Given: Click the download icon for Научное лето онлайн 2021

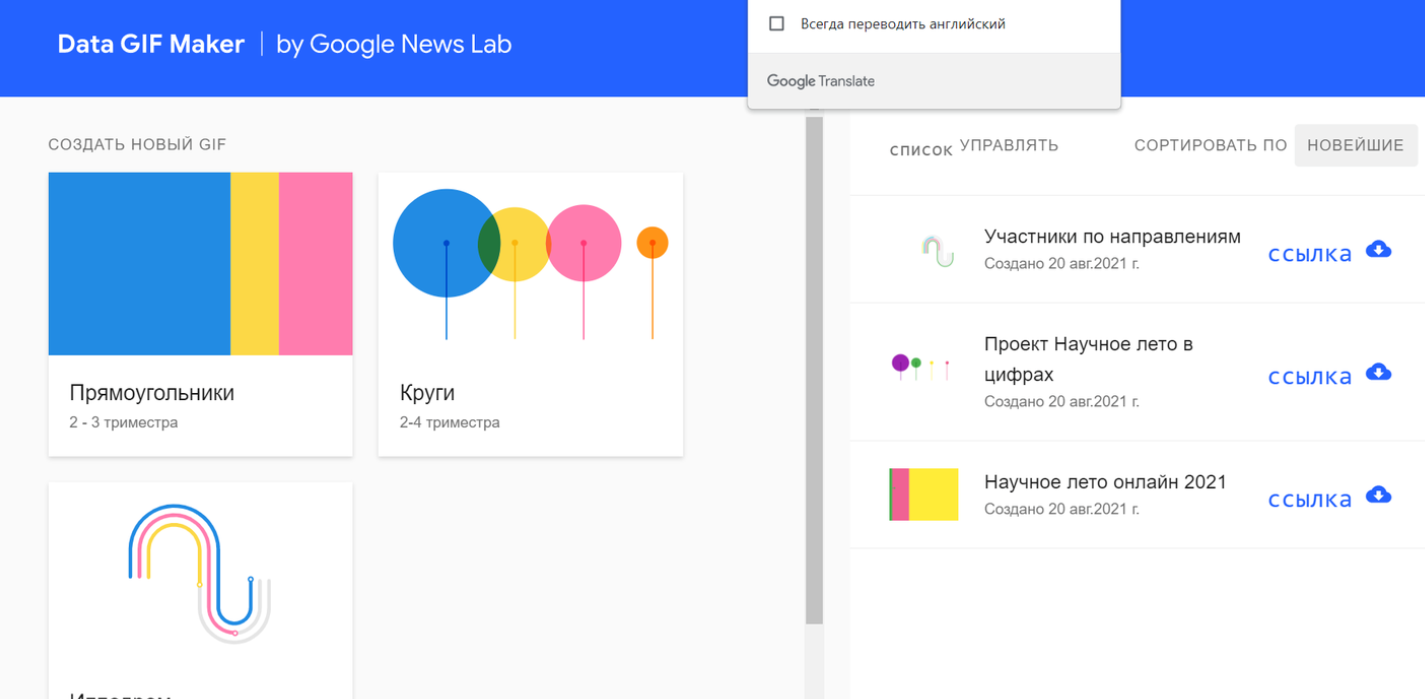Looking at the screenshot, I should point(1378,494).
